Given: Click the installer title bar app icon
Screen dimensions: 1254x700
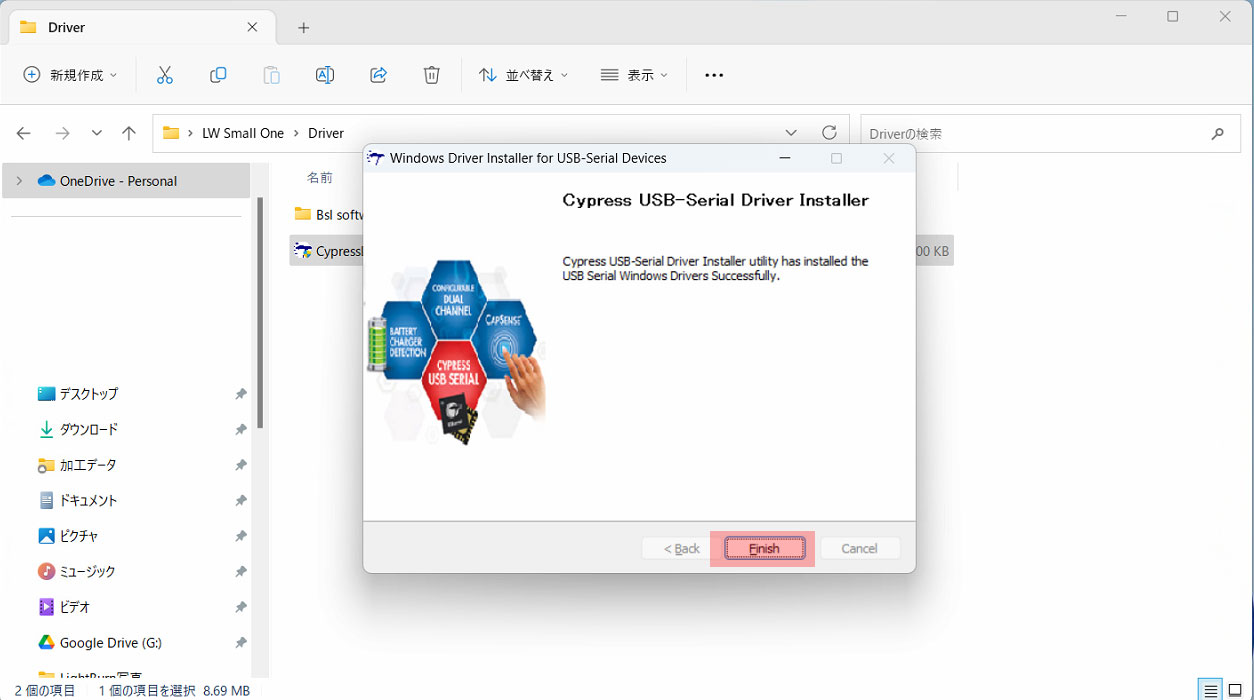Looking at the screenshot, I should tap(376, 158).
